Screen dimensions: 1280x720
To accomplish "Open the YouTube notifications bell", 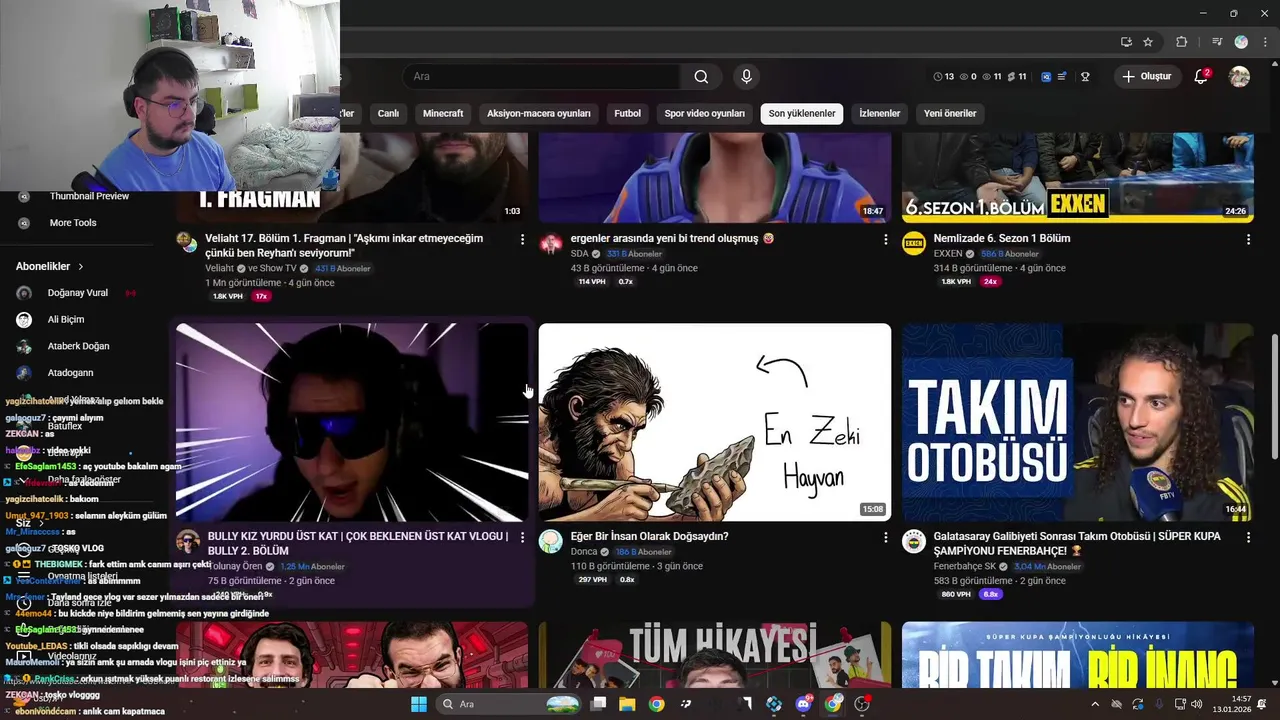I will click(1202, 76).
